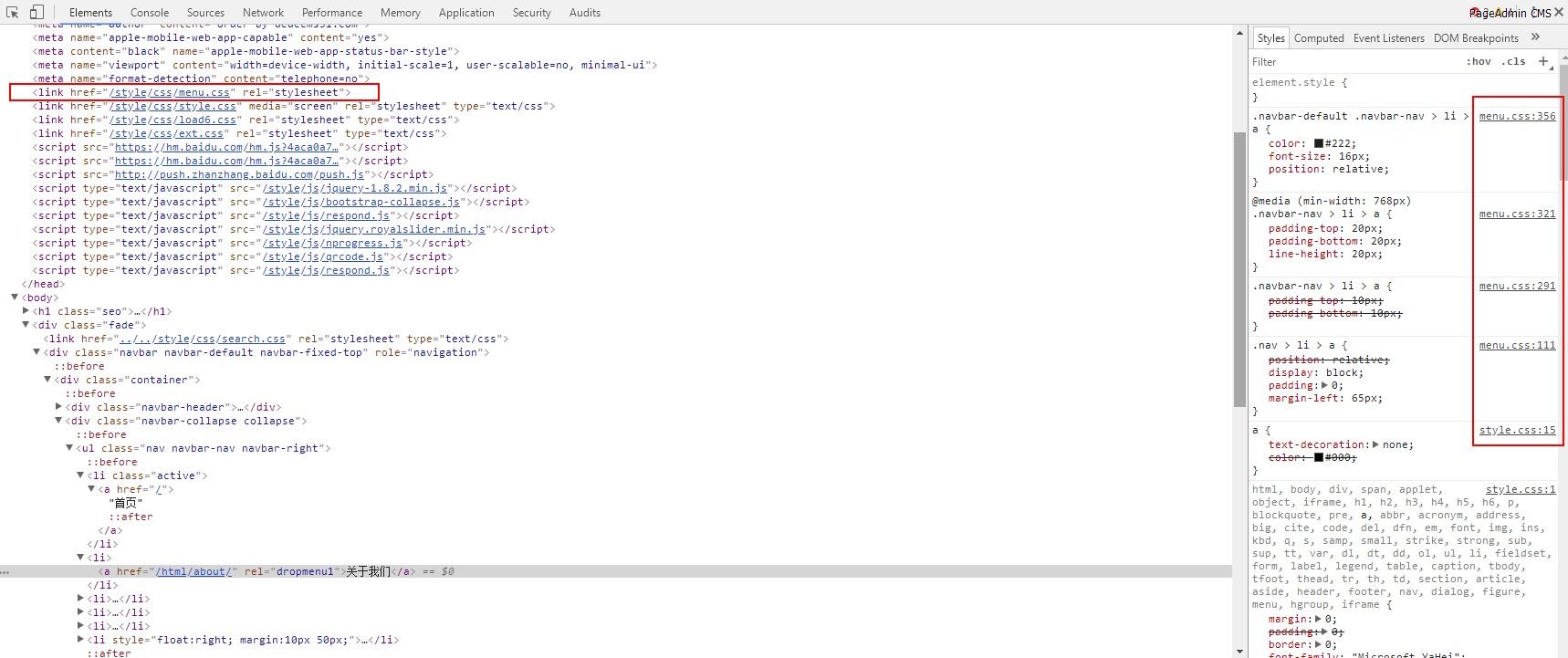Expand the padding shorthand in .nav > li > a

coord(1324,385)
